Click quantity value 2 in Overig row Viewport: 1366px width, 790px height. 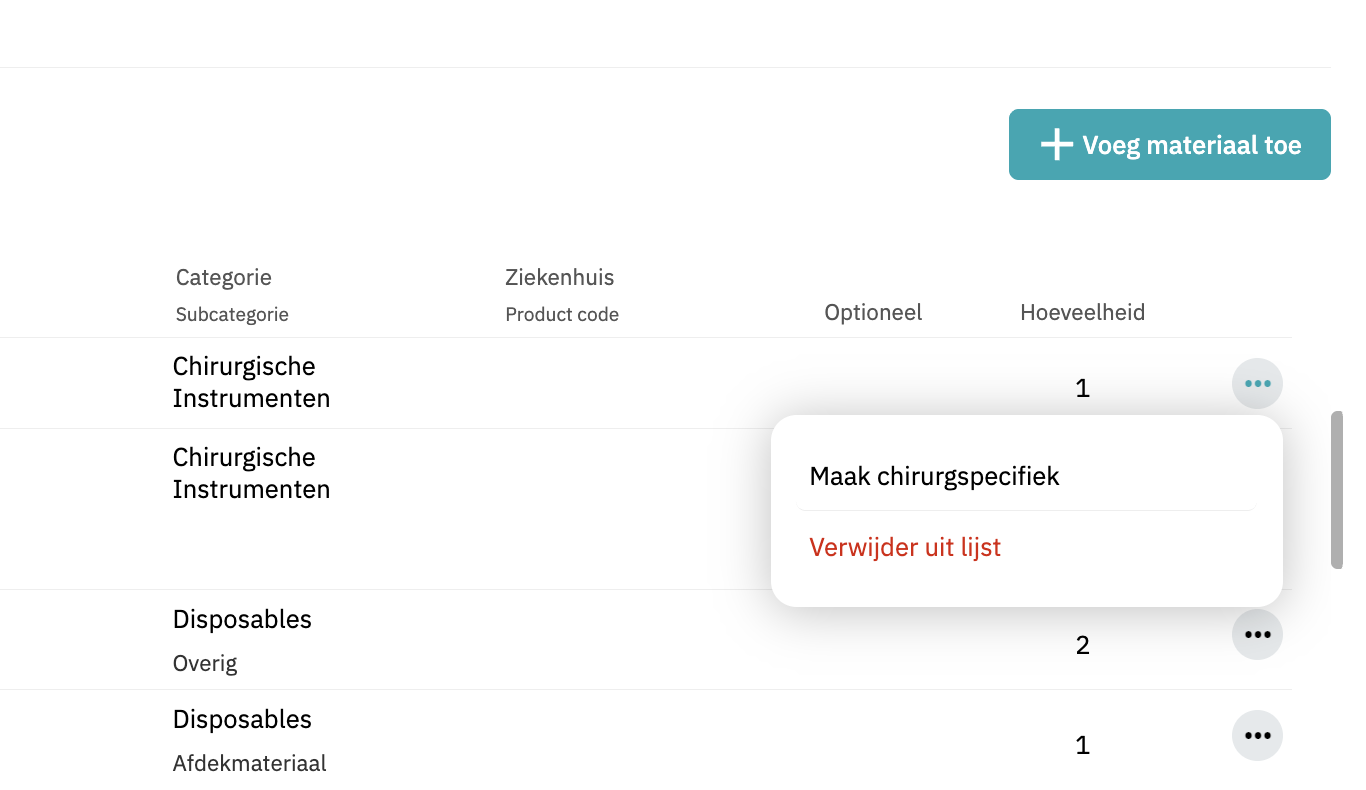[x=1082, y=645]
